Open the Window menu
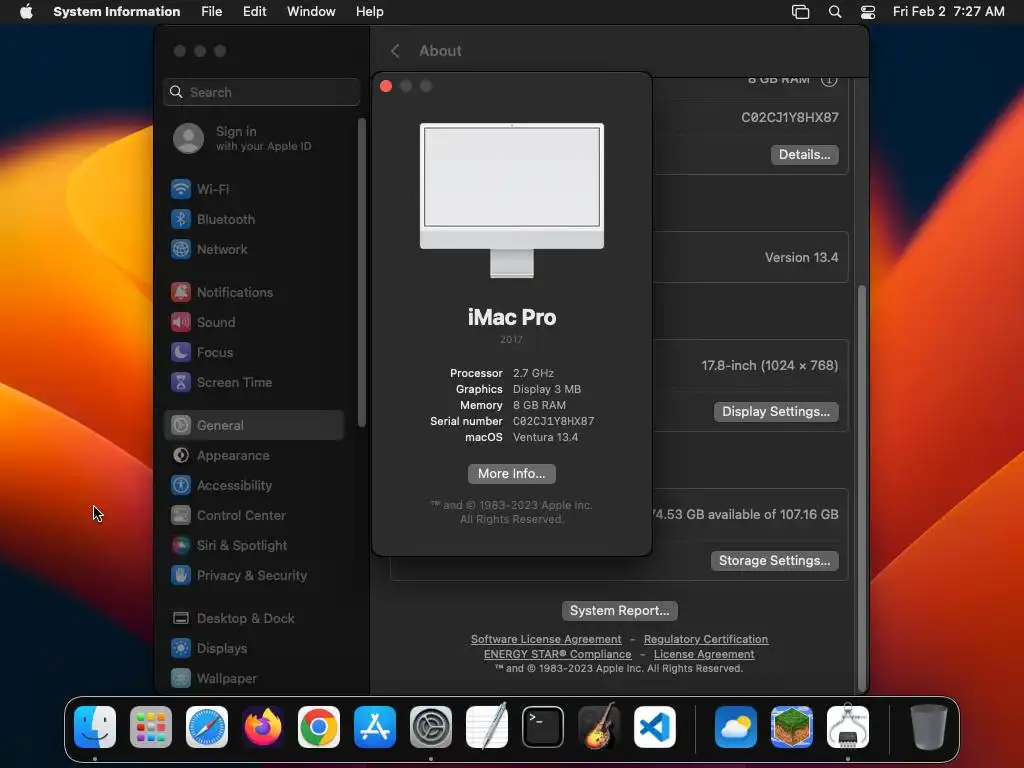 coord(311,12)
